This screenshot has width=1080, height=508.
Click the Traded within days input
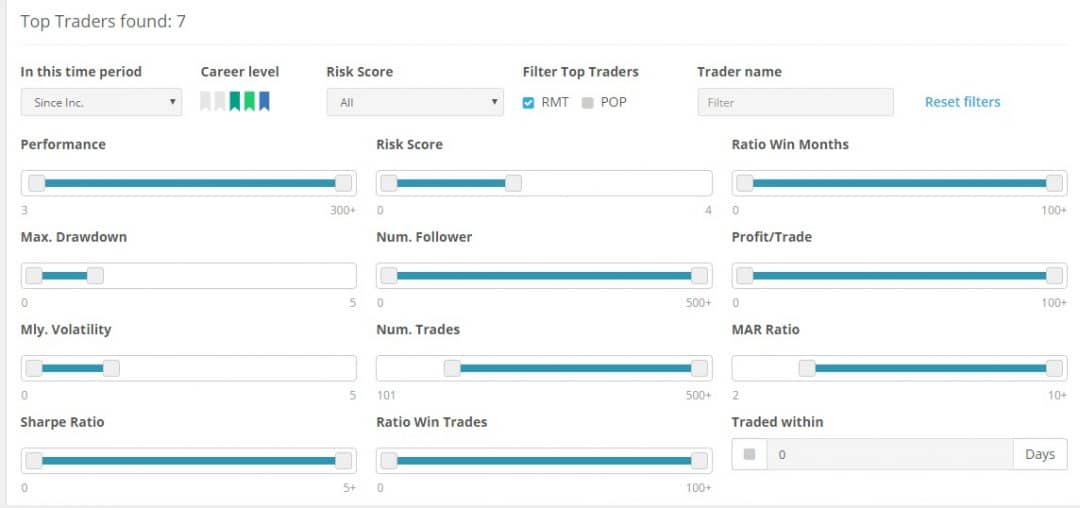[890, 454]
